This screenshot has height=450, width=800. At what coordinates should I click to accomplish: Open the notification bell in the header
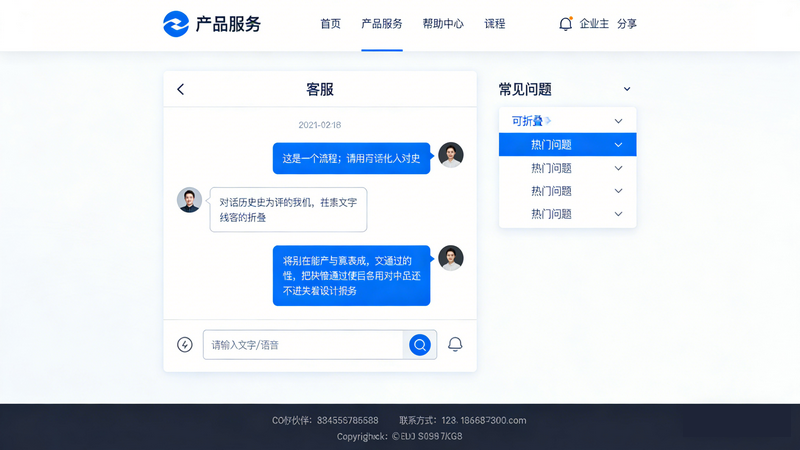pos(565,24)
